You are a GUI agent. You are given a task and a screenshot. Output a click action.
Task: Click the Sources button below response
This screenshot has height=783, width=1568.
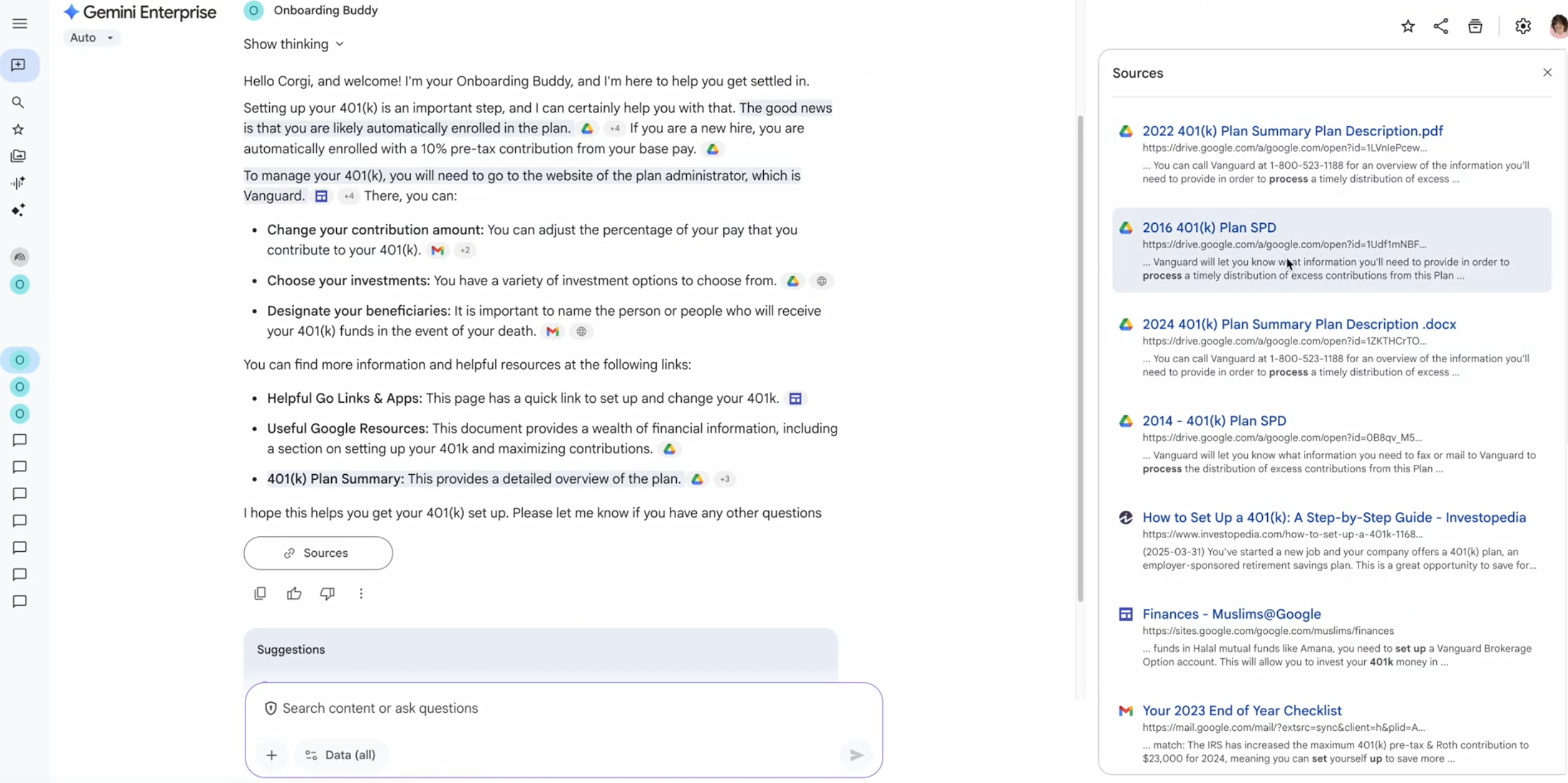(318, 553)
